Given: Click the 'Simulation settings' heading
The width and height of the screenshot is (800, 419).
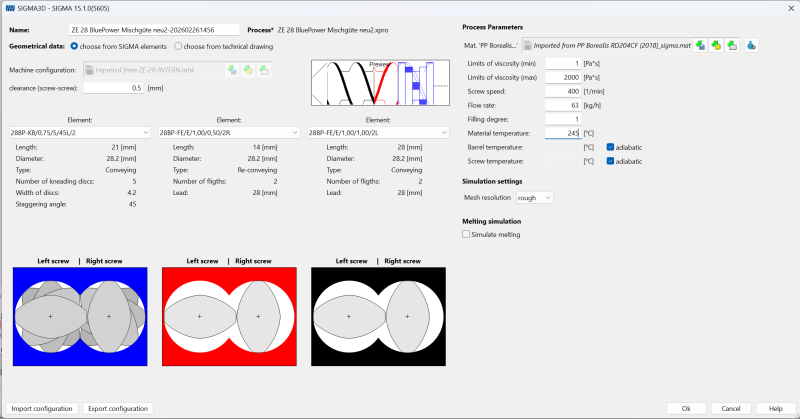Looking at the screenshot, I should (x=492, y=181).
